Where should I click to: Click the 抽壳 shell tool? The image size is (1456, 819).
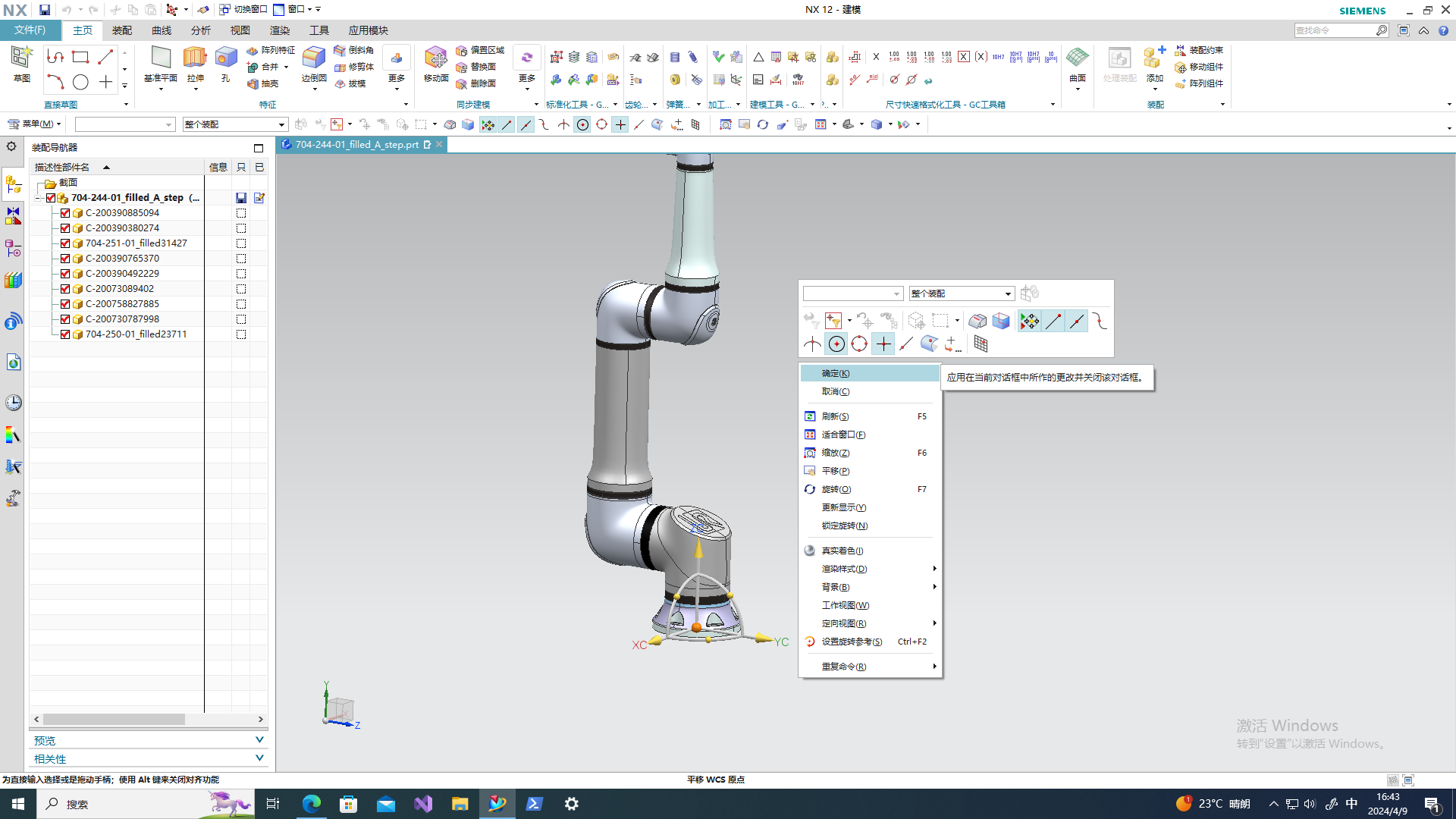coord(263,83)
